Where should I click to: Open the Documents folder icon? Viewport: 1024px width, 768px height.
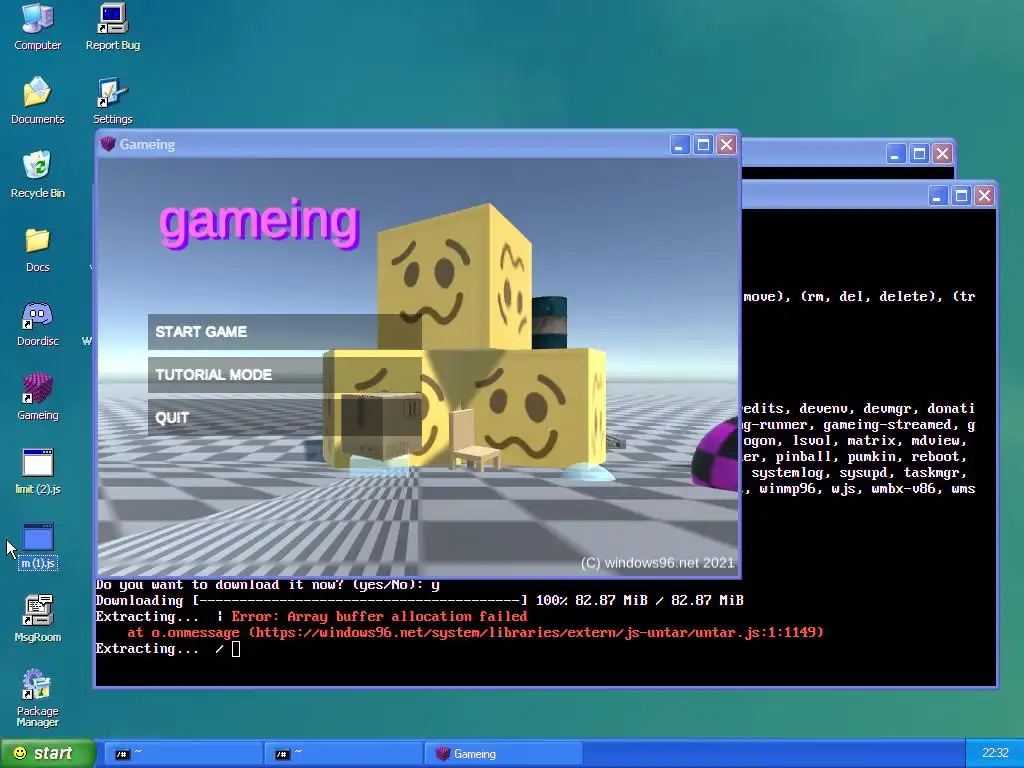coord(37,100)
